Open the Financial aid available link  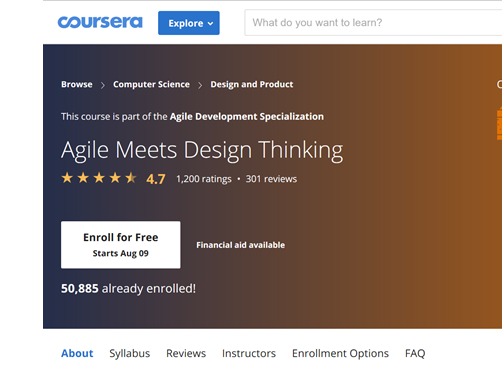pyautogui.click(x=240, y=245)
